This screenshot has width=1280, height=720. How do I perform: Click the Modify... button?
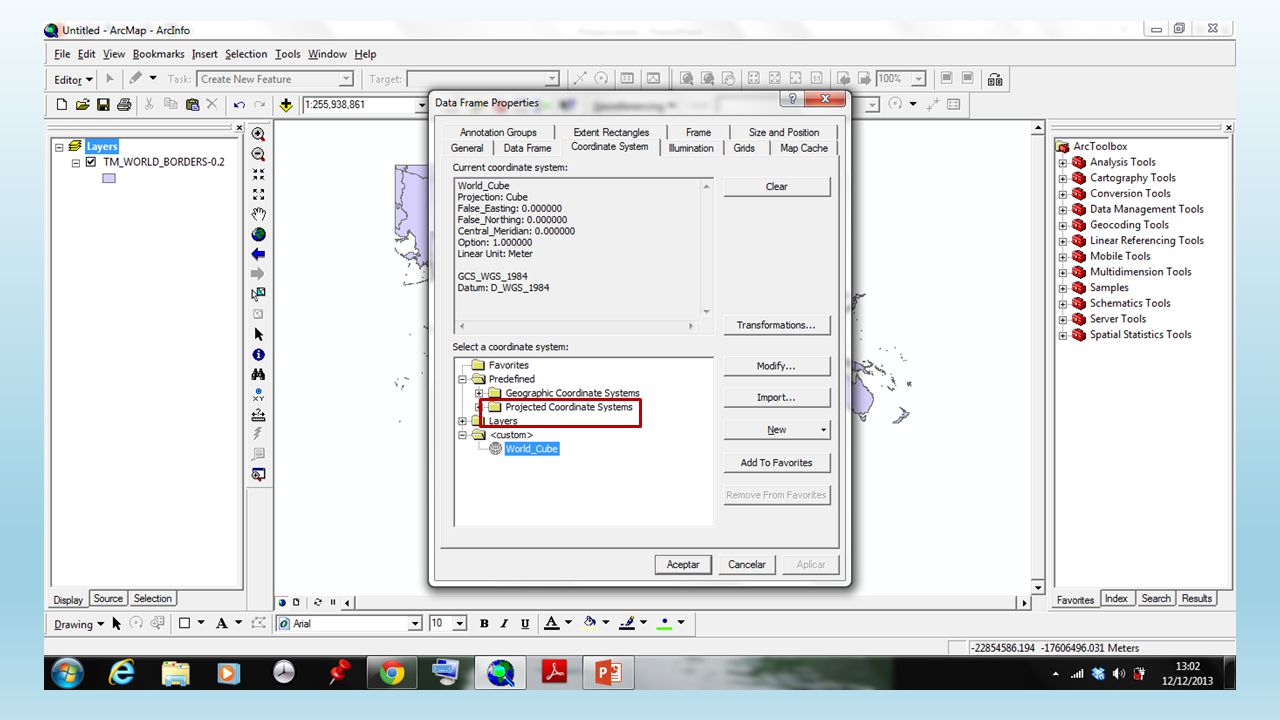[777, 366]
